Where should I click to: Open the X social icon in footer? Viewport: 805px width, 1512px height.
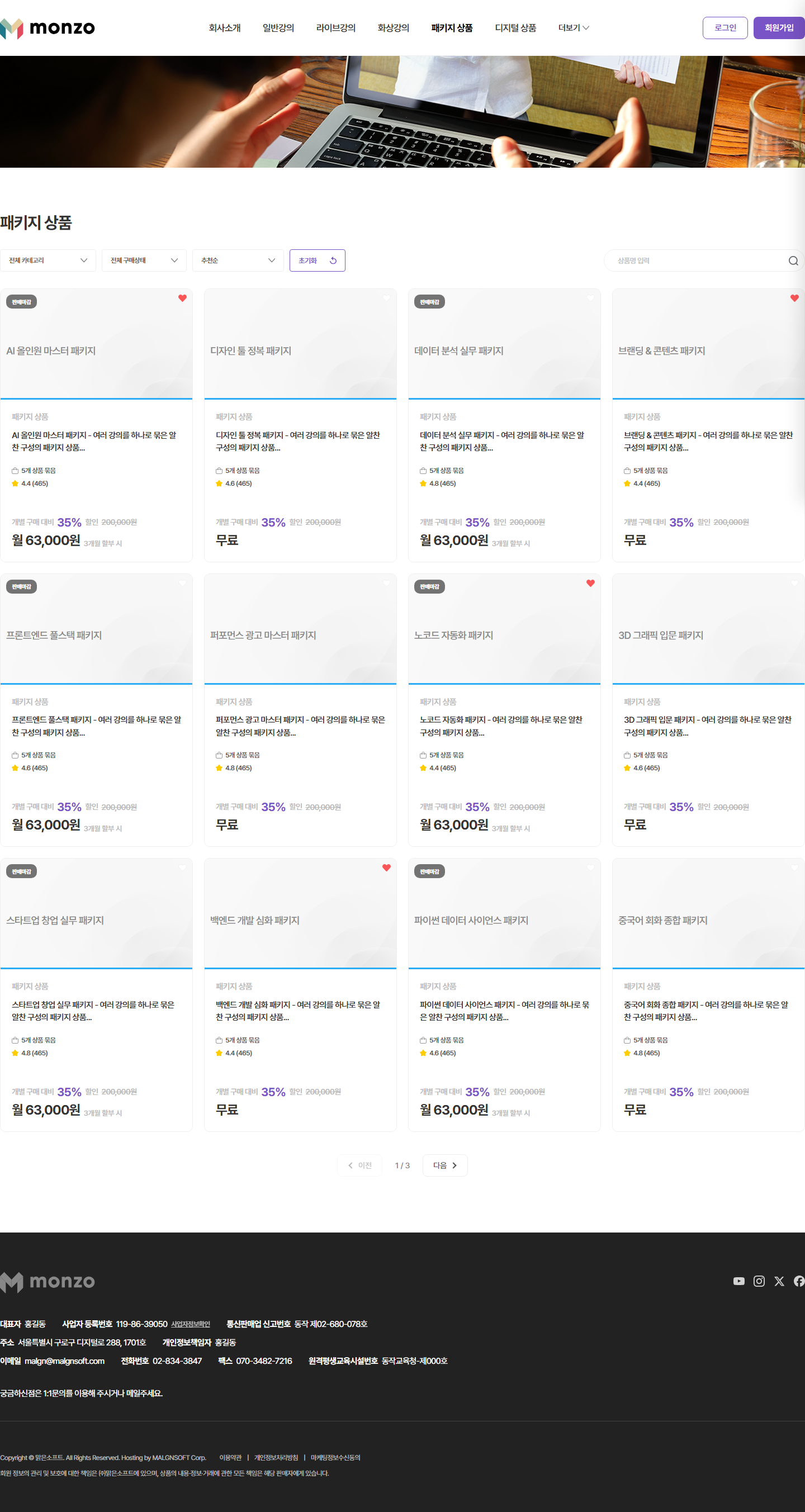click(779, 1281)
